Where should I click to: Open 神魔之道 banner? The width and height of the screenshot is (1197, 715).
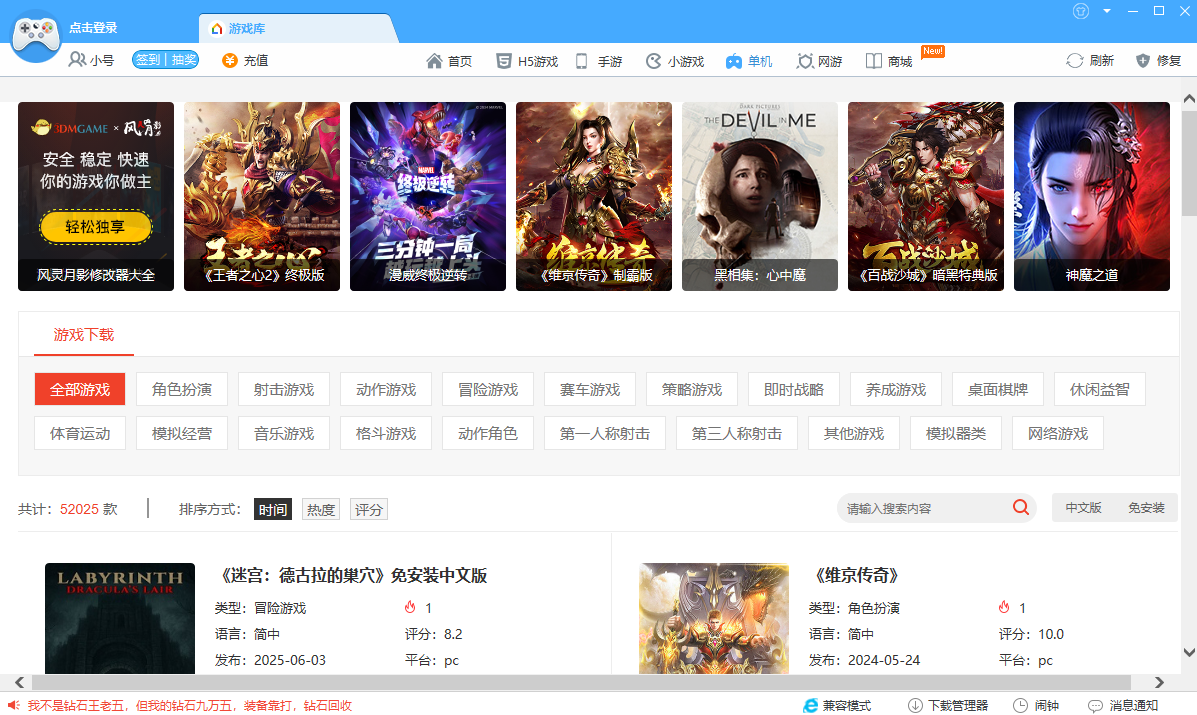coord(1092,196)
